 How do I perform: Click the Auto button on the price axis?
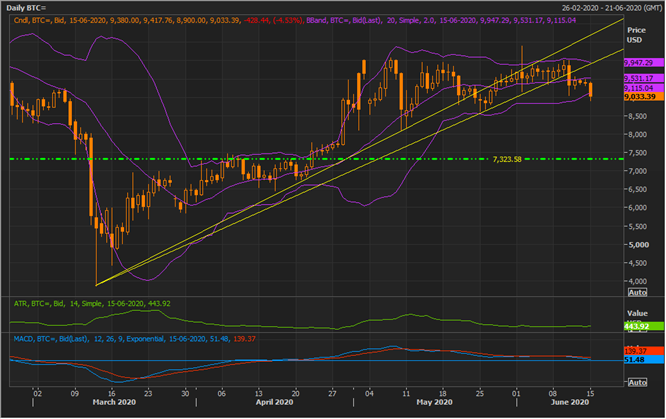[638, 292]
